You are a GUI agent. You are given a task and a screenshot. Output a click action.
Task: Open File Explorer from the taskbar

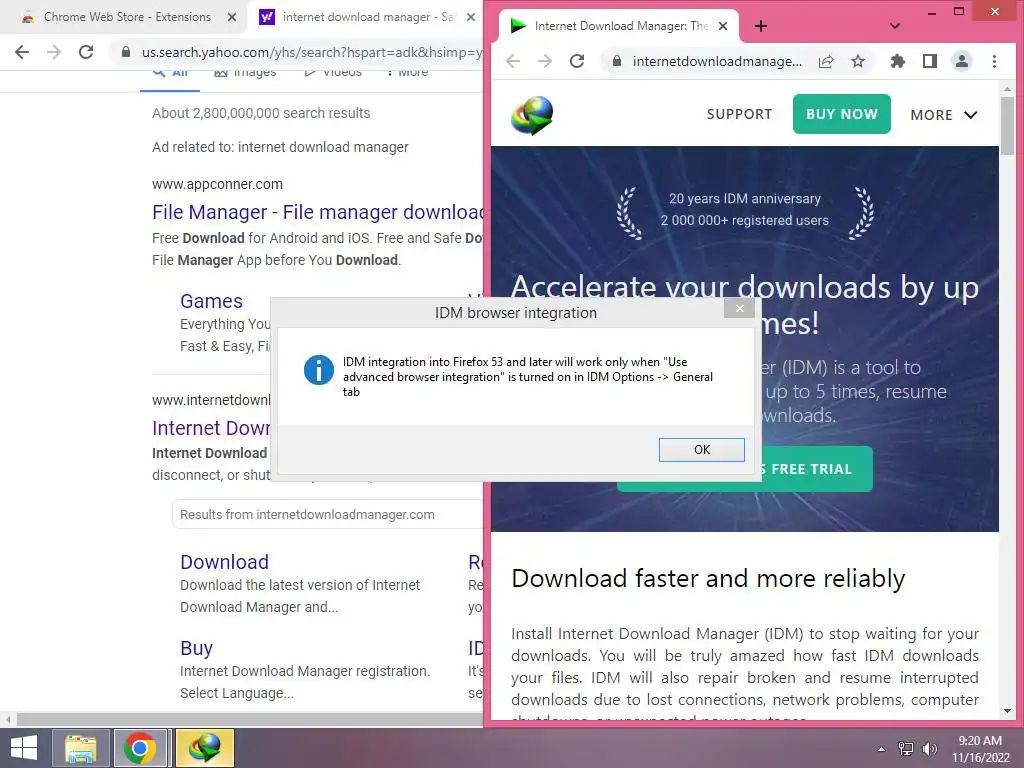pyautogui.click(x=80, y=748)
